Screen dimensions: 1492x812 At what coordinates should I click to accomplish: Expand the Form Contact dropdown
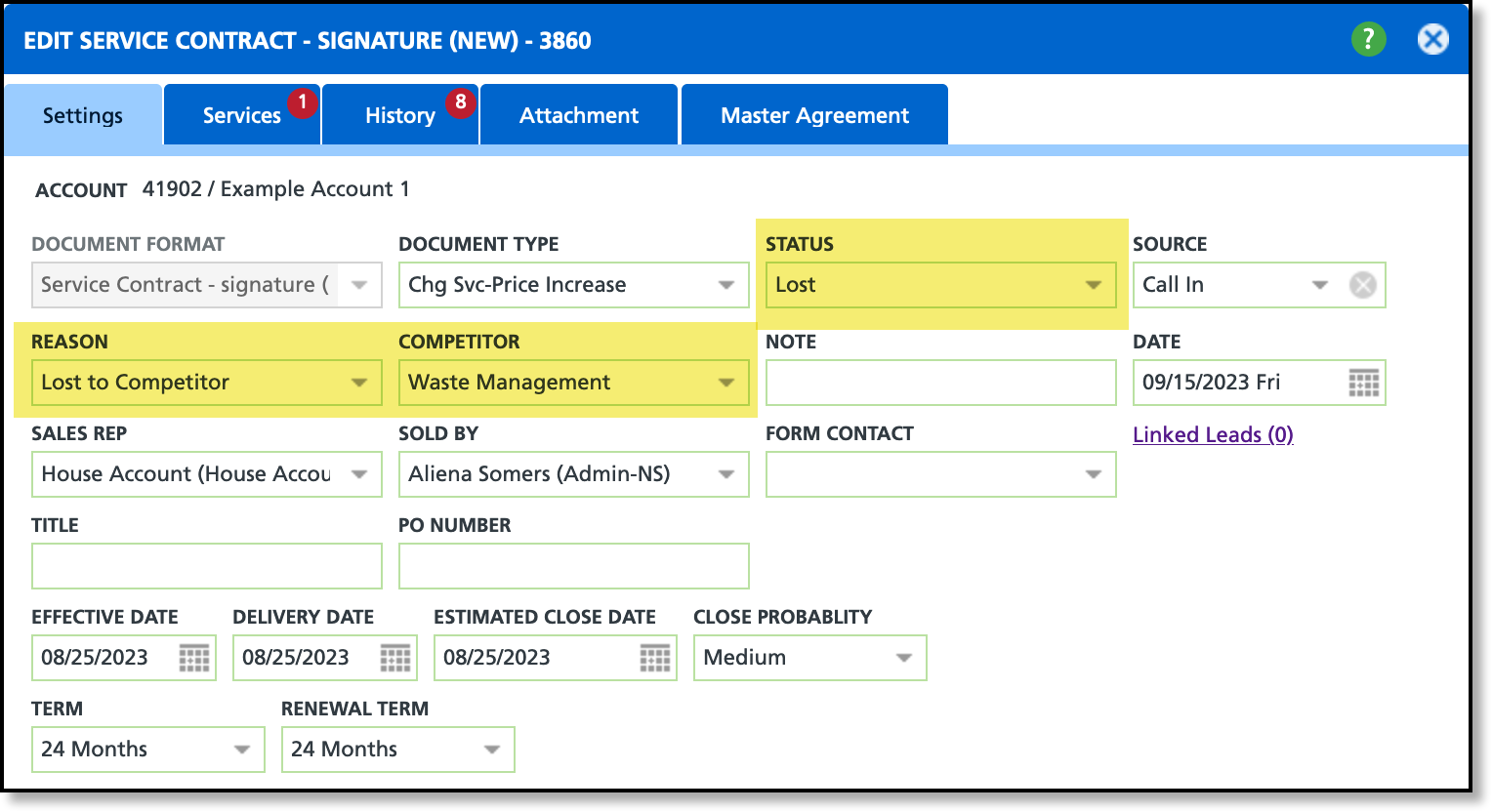941,474
